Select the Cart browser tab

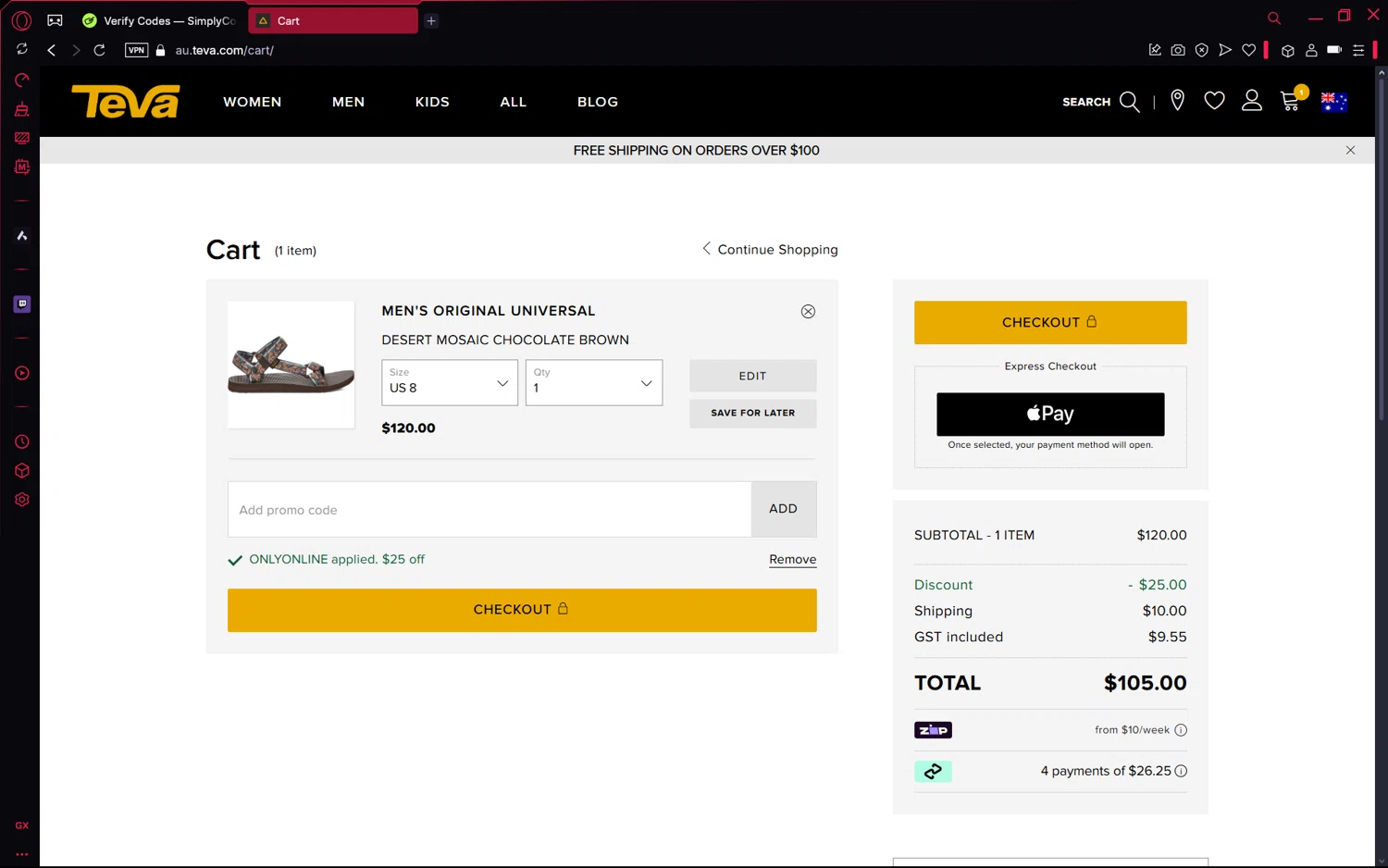click(333, 20)
